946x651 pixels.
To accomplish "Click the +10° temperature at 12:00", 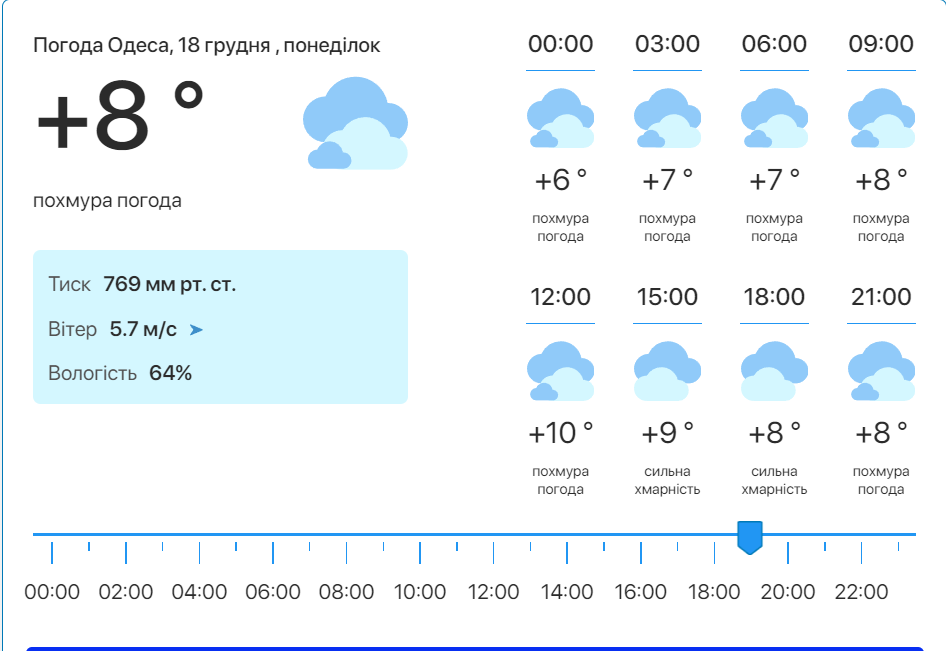I will (x=560, y=433).
